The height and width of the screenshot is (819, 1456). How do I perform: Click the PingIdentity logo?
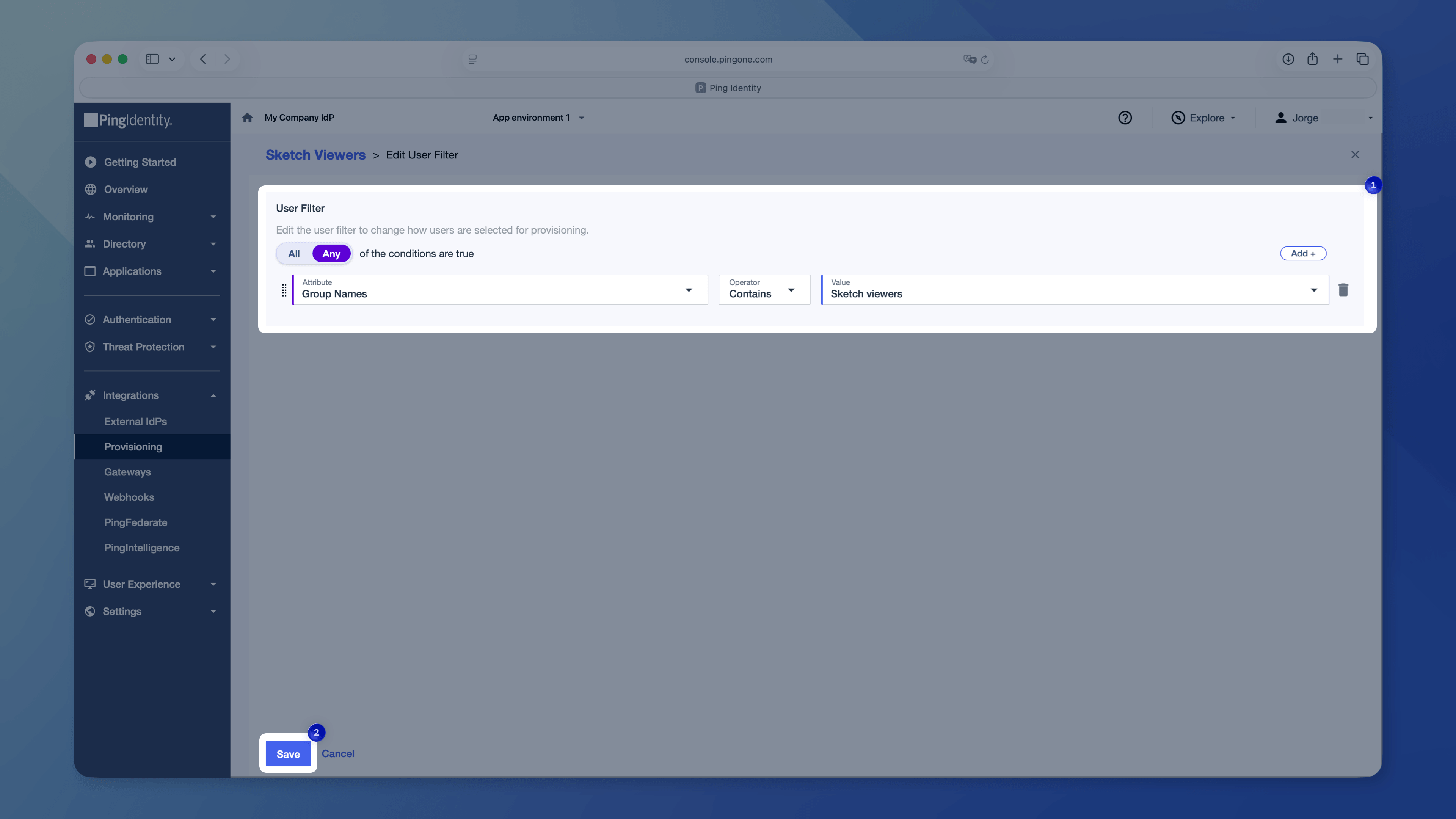(128, 120)
